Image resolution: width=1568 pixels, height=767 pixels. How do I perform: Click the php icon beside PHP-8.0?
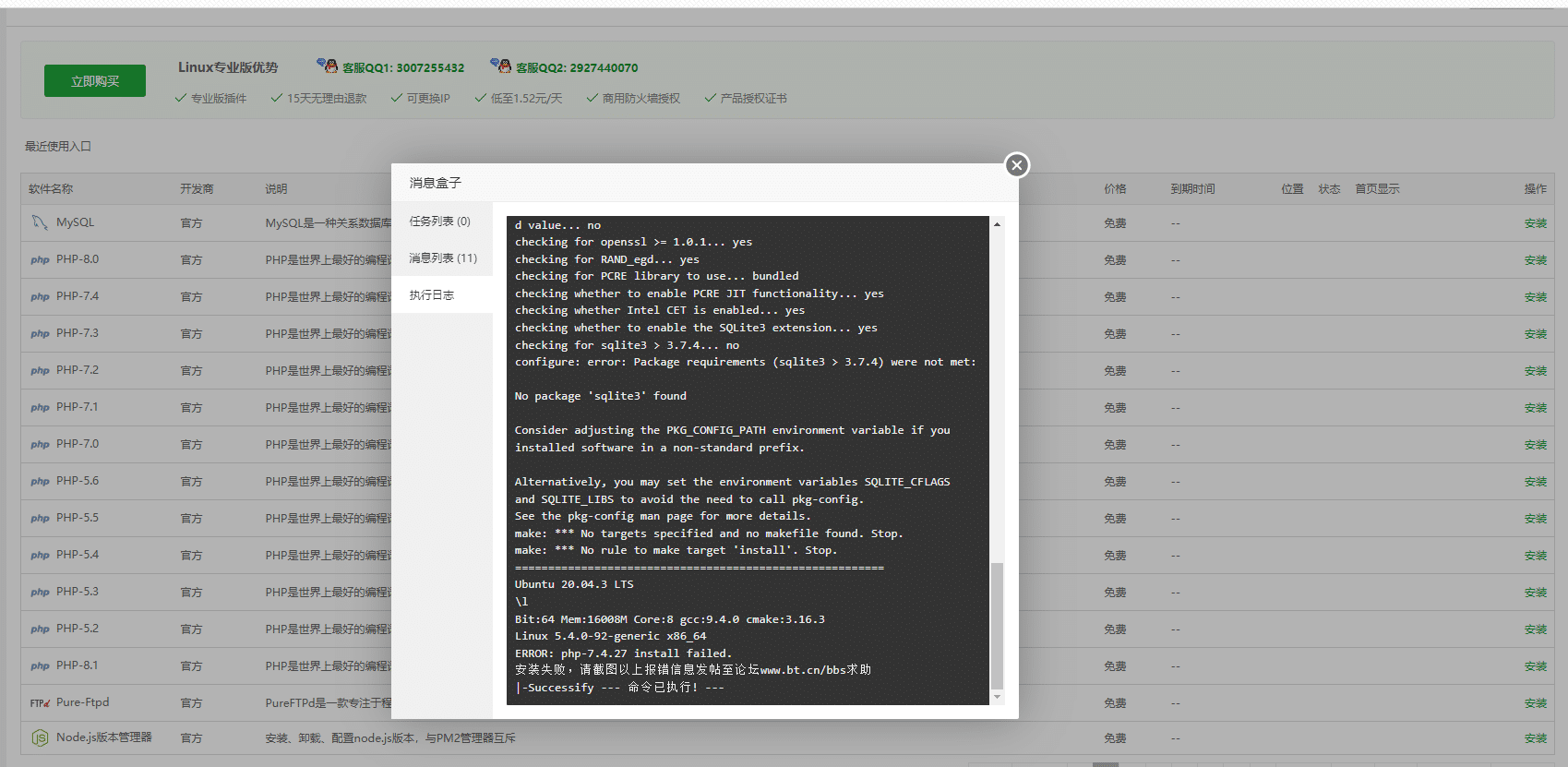pyautogui.click(x=40, y=260)
